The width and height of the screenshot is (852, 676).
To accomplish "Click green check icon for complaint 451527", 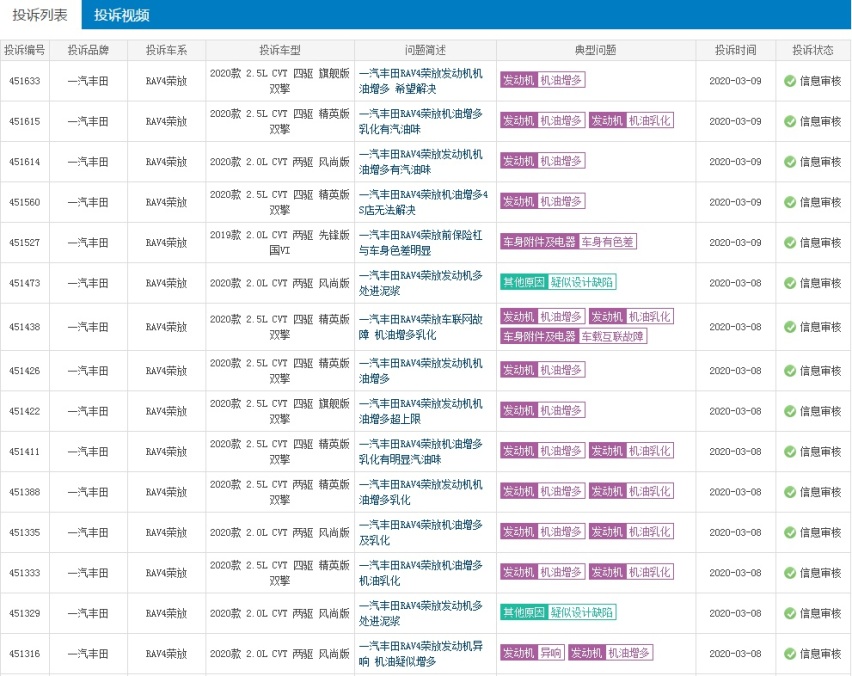I will [x=790, y=242].
